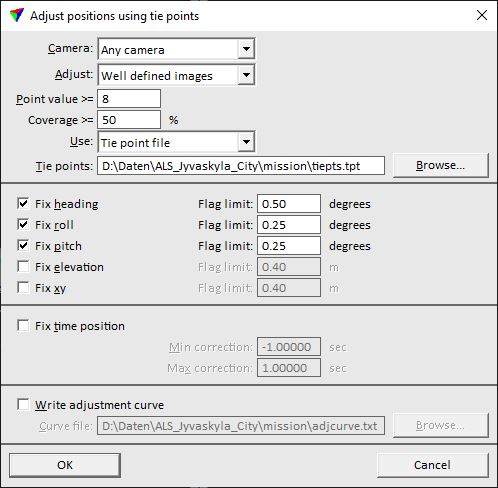Click the Fix elevation label text

click(x=69, y=267)
